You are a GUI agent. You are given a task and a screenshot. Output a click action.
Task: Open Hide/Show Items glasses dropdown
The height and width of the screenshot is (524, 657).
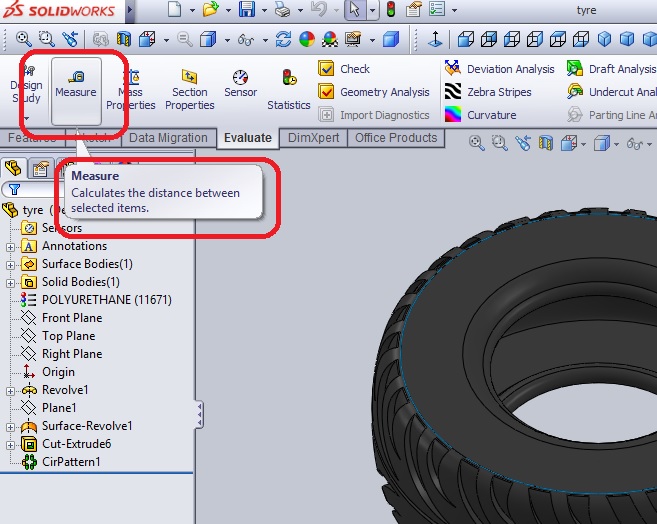(x=265, y=40)
